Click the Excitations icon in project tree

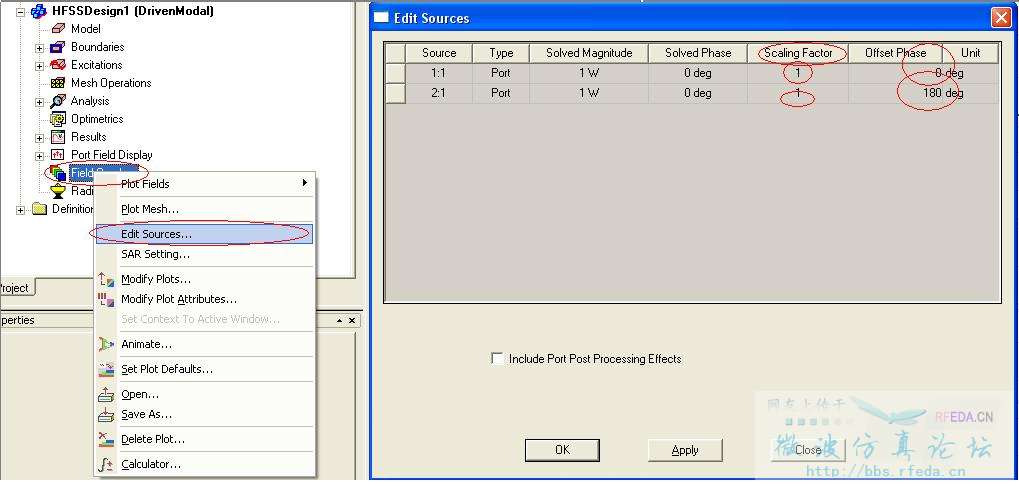coord(58,65)
